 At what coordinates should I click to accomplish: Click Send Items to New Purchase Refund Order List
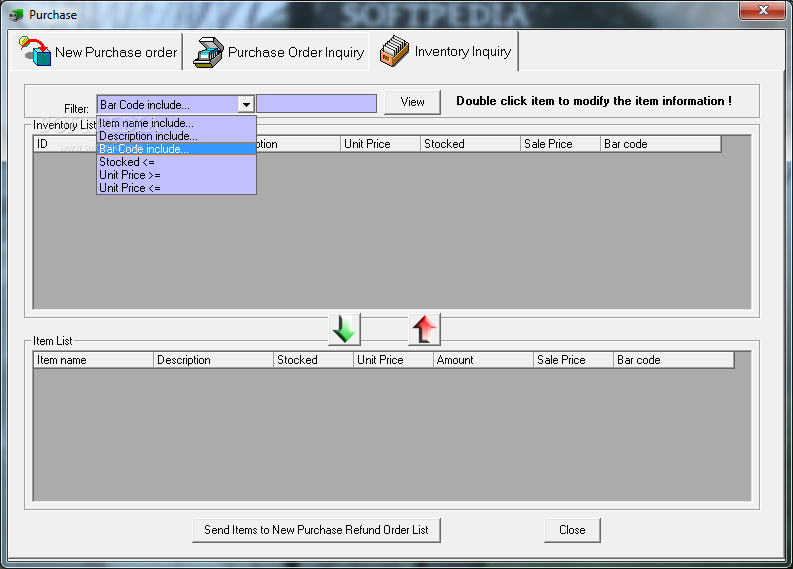(x=316, y=530)
